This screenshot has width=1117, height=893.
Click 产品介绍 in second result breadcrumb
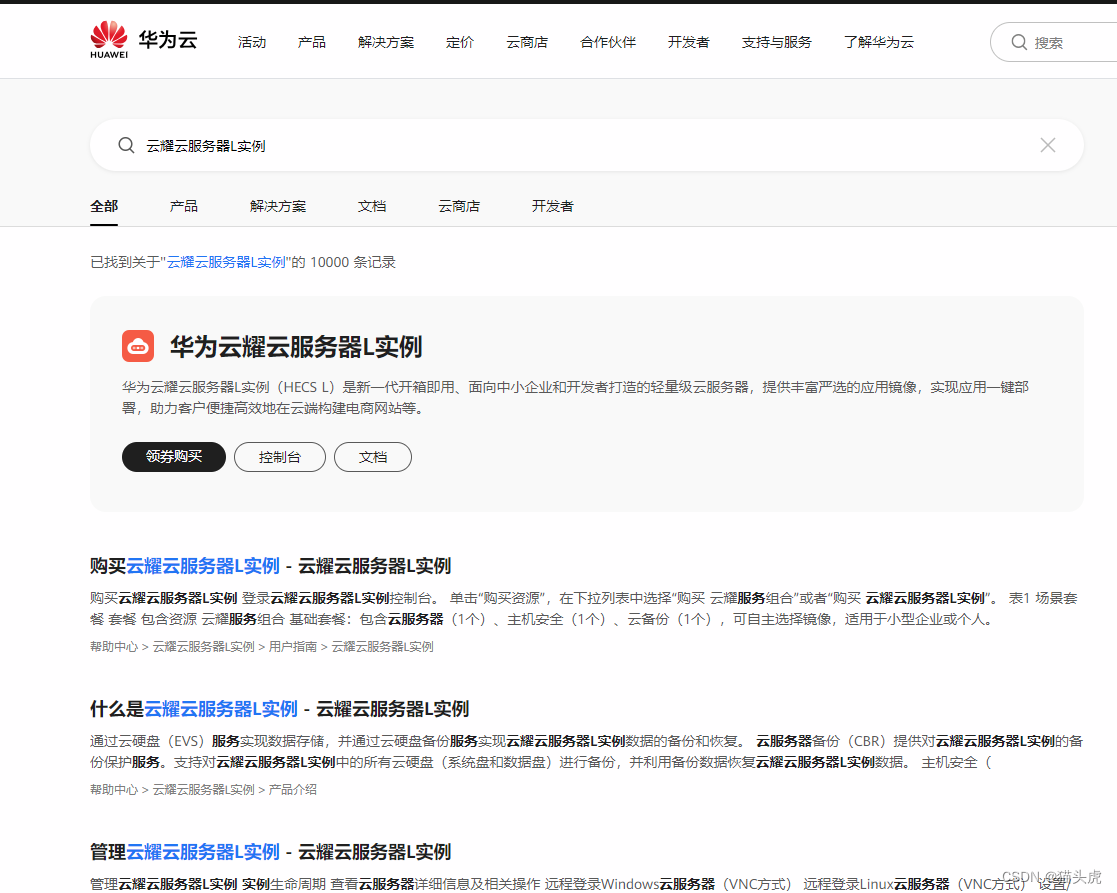292,790
